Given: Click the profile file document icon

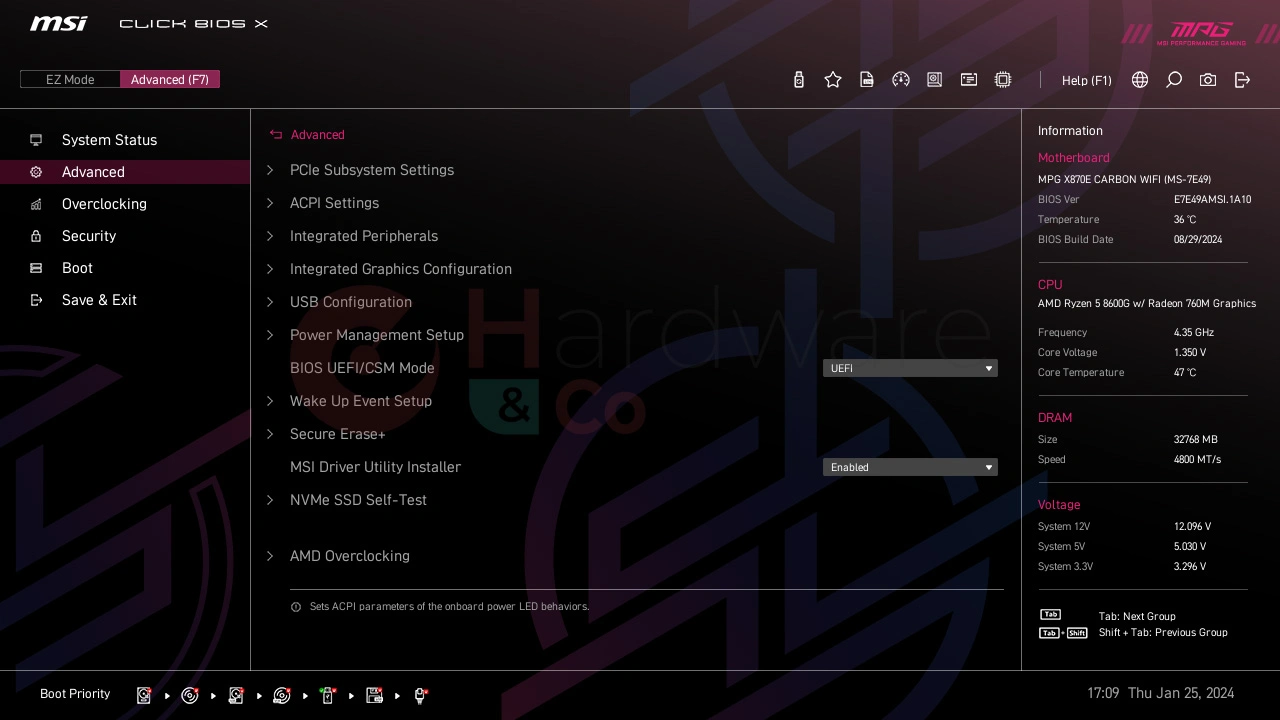Looking at the screenshot, I should pos(867,80).
